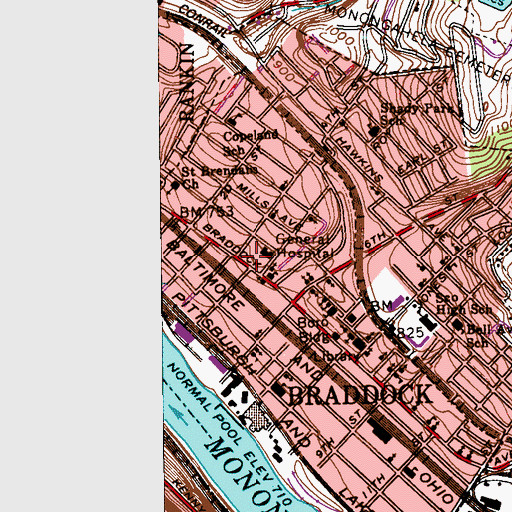Image resolution: width=512 pixels, height=512 pixels.
Task: Select the NORMAL POOL ELEV 710 river text
Action: click(229, 435)
